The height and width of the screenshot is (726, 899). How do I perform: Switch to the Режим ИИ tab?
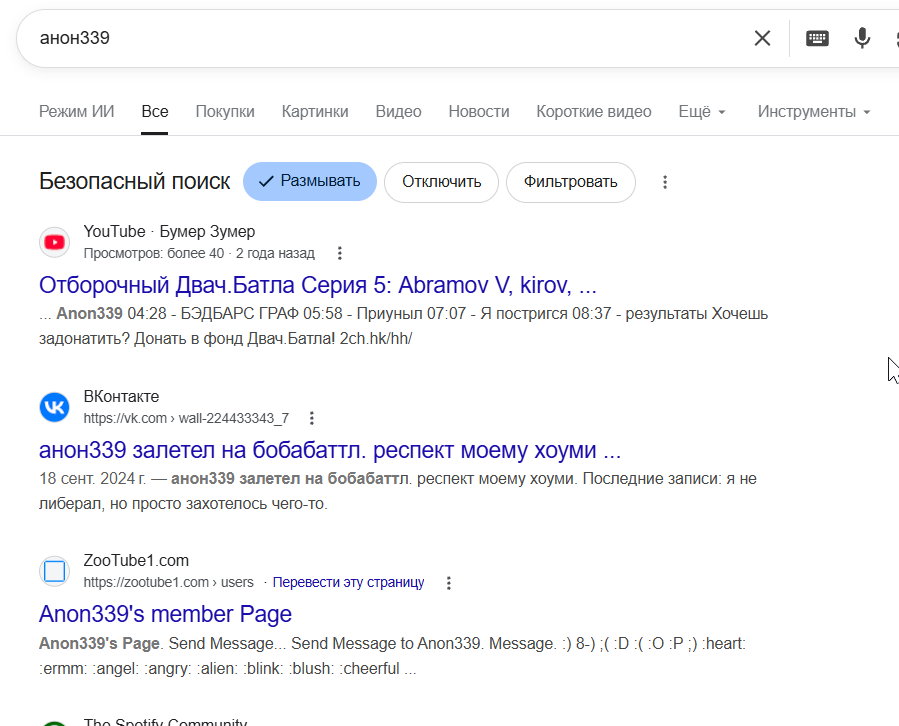(76, 111)
